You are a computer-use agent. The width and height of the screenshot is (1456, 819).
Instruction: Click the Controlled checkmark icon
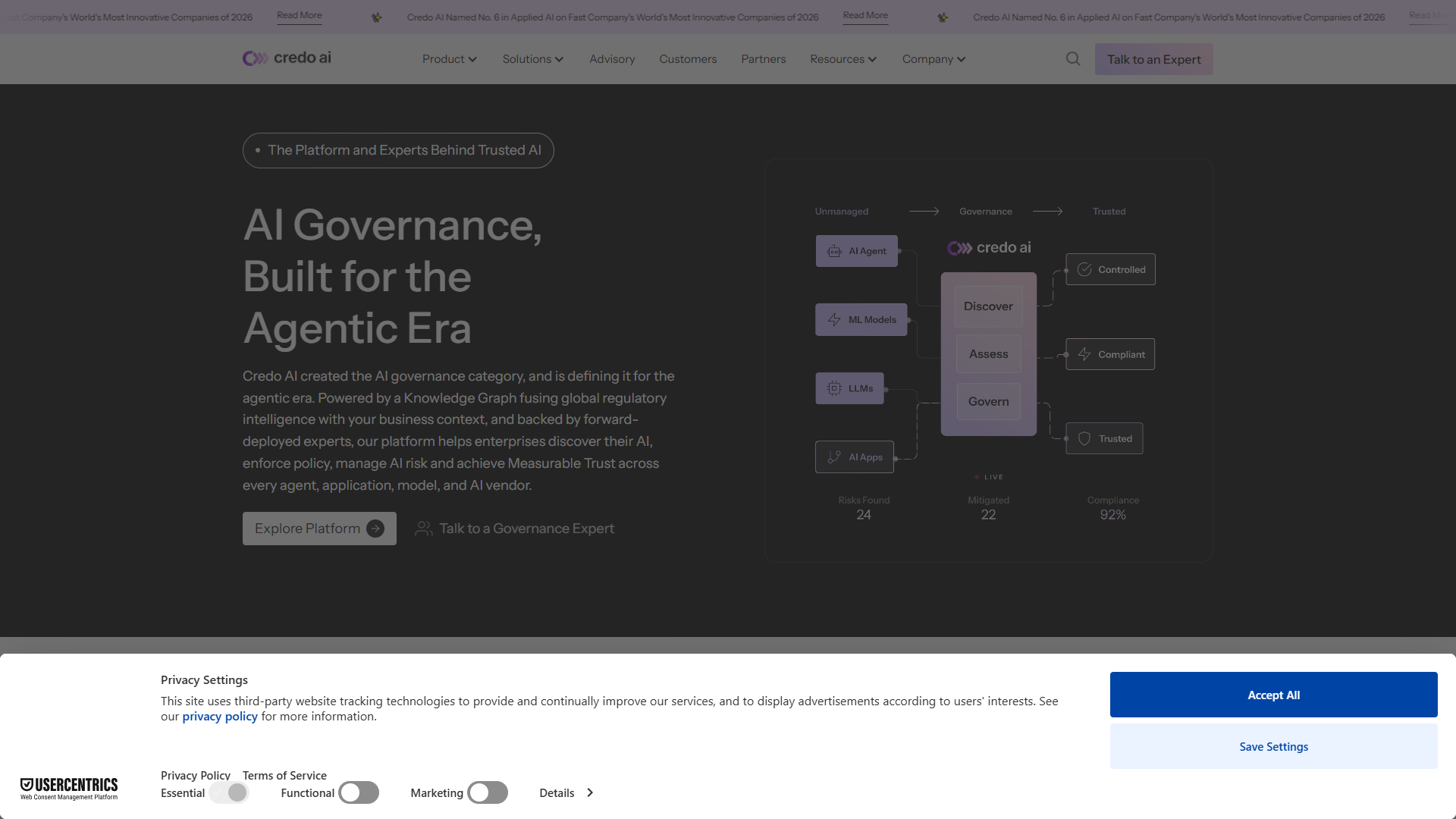point(1084,269)
